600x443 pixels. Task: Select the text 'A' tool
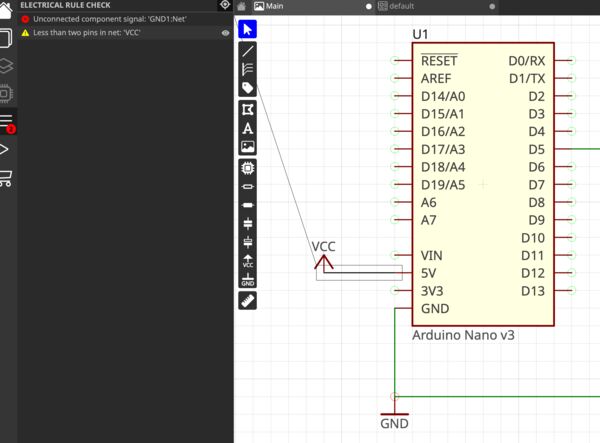[248, 128]
